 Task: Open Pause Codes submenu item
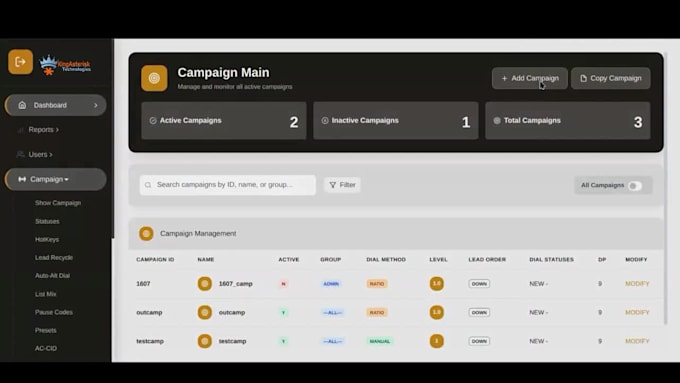pos(54,312)
